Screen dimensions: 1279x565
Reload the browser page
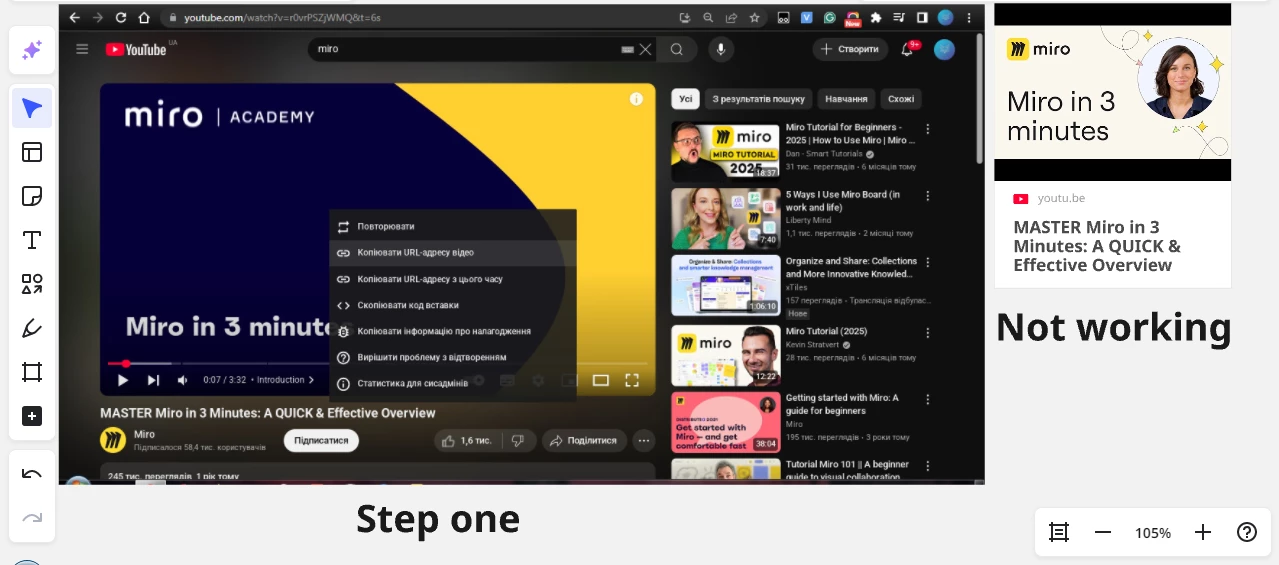pos(121,17)
